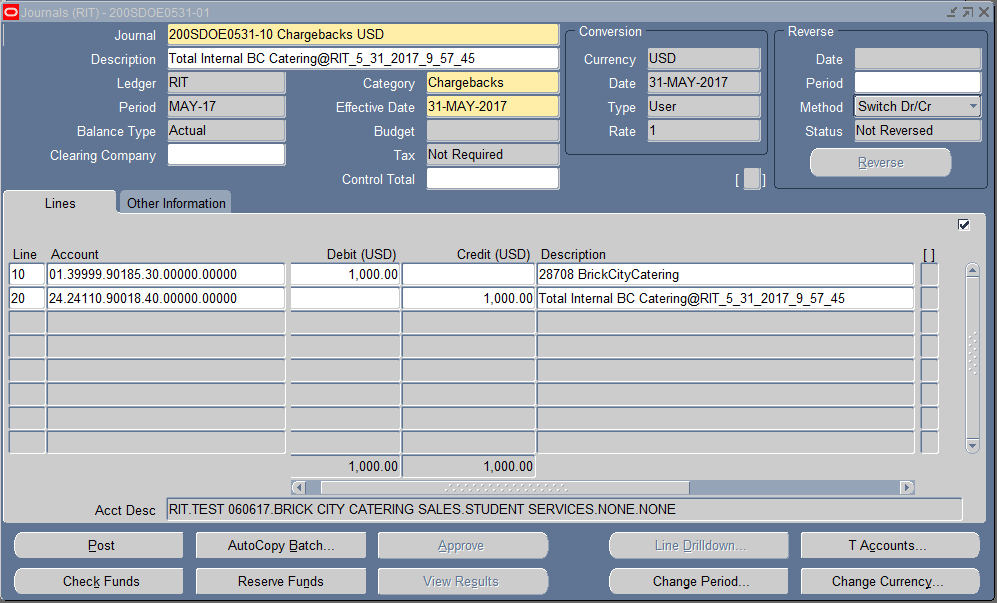Click the Clearing Company field
This screenshot has height=603, width=997.
[226, 155]
